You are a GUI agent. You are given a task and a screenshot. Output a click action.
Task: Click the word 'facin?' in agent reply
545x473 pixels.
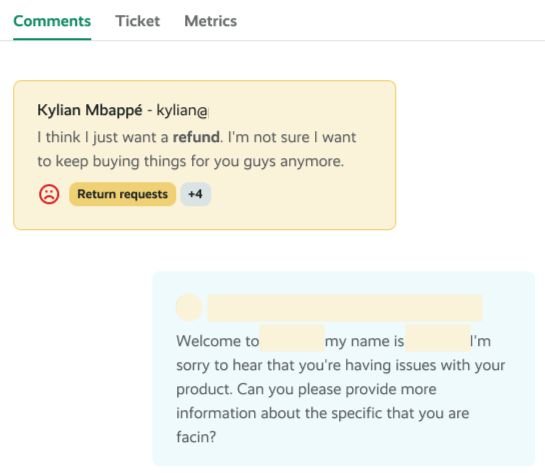[x=196, y=437]
